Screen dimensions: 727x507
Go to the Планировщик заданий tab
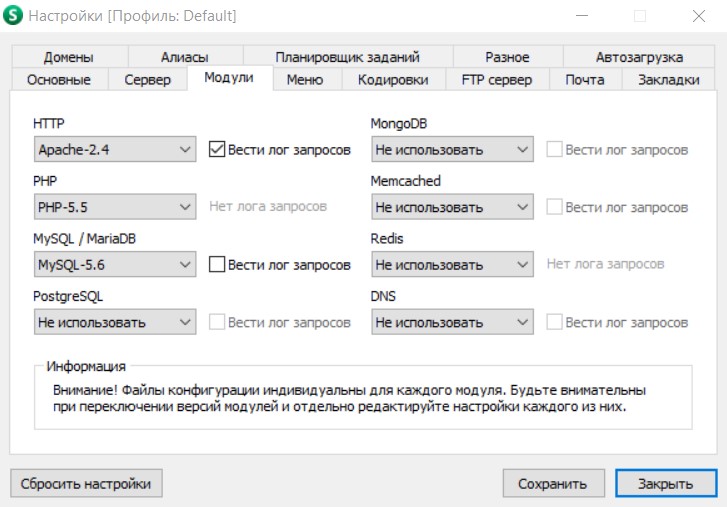[x=348, y=57]
